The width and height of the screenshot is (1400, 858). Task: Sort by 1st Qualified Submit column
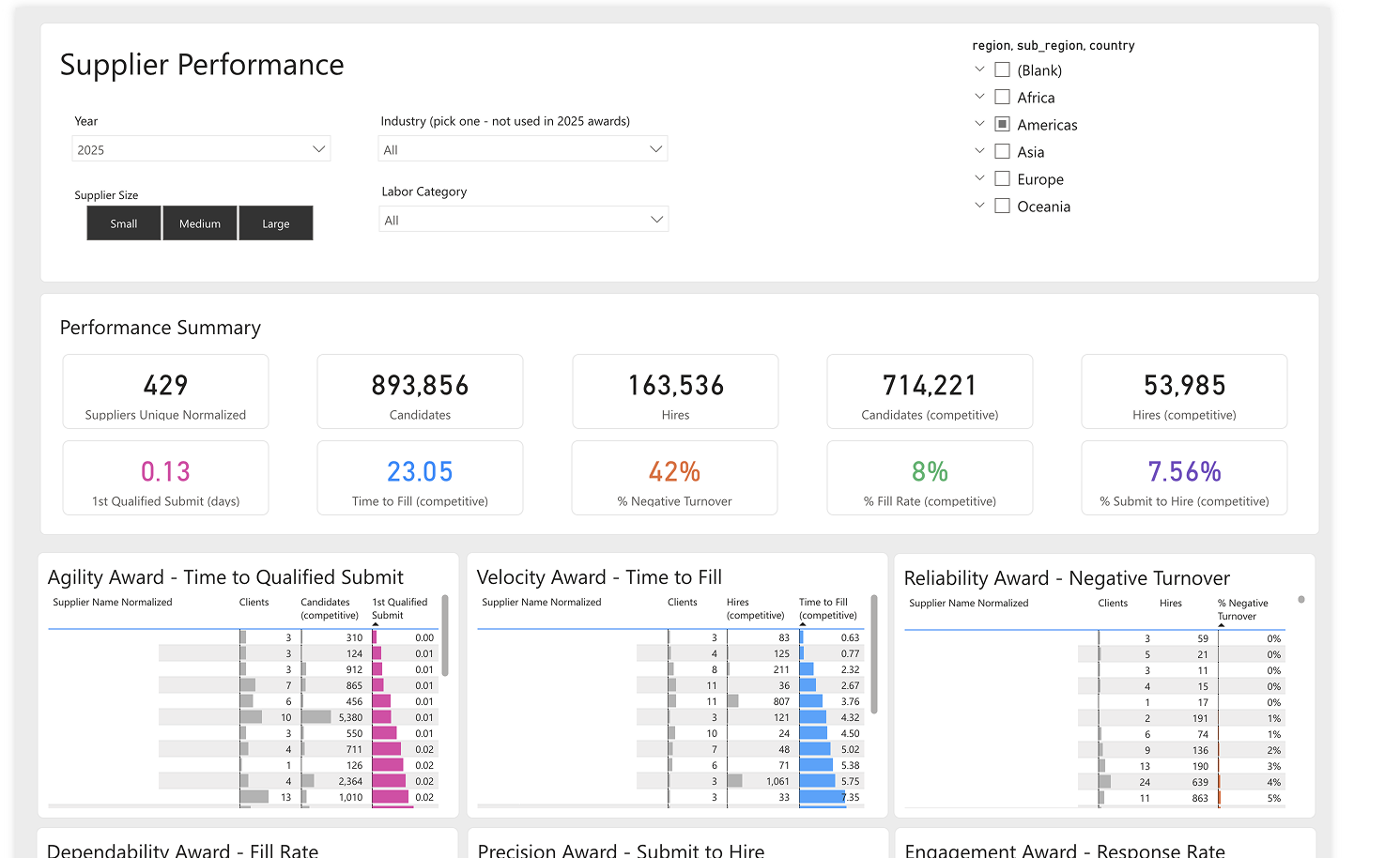point(399,608)
